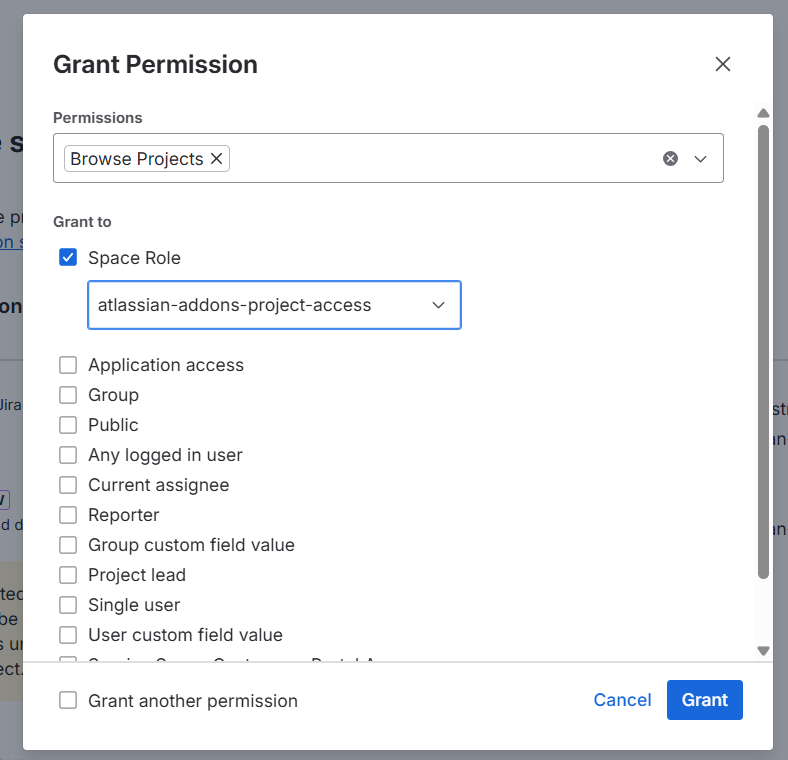Enable the Single user checkbox
The image size is (788, 760).
click(68, 605)
